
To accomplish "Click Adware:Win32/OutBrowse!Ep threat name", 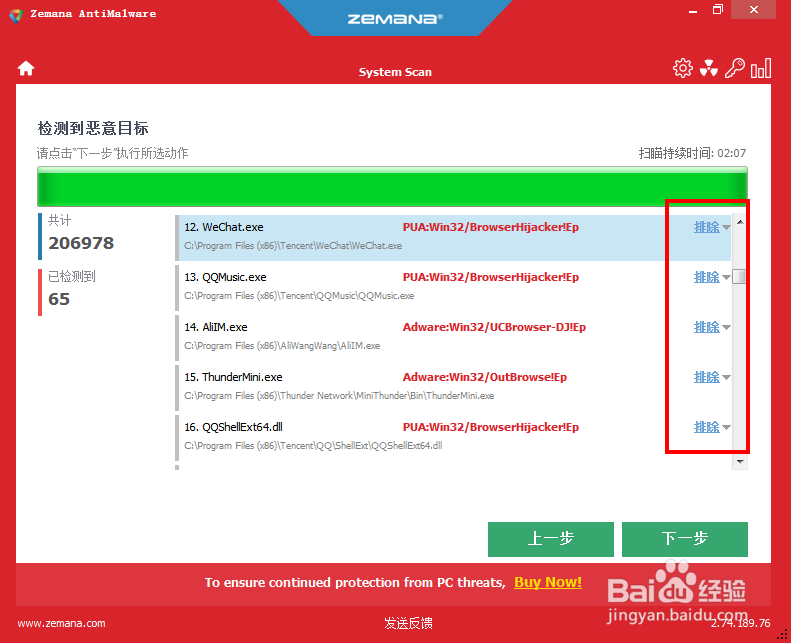I will 484,377.
